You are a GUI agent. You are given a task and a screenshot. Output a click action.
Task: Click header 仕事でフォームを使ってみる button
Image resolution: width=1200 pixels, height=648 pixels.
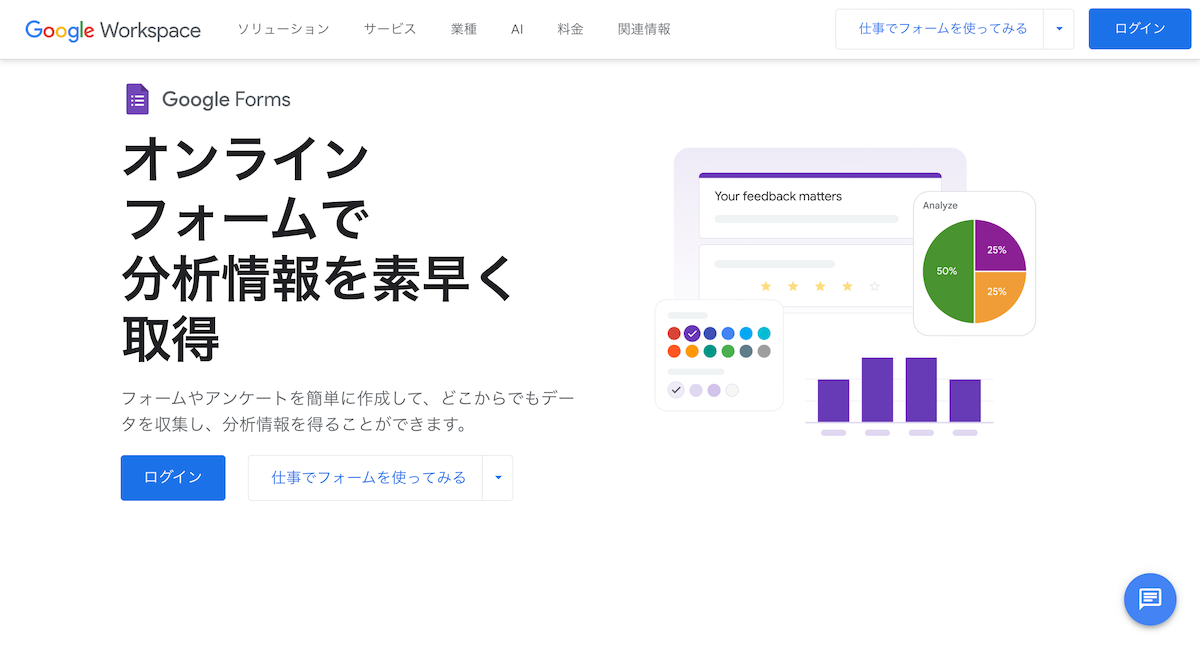click(x=942, y=29)
